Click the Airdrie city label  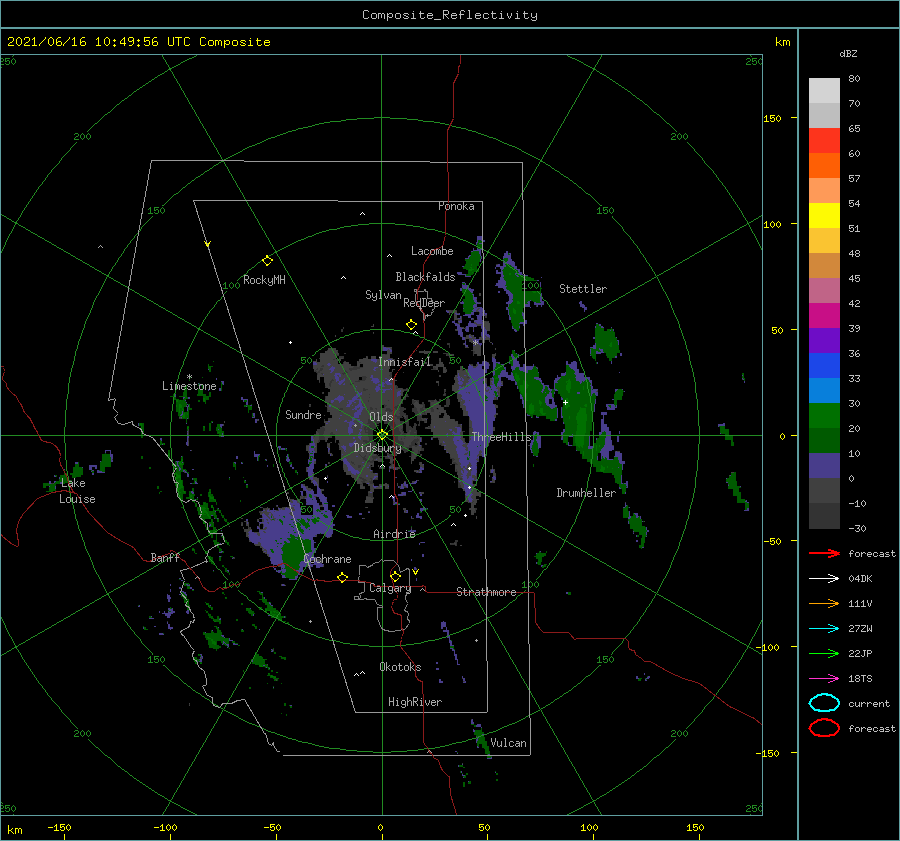point(394,534)
